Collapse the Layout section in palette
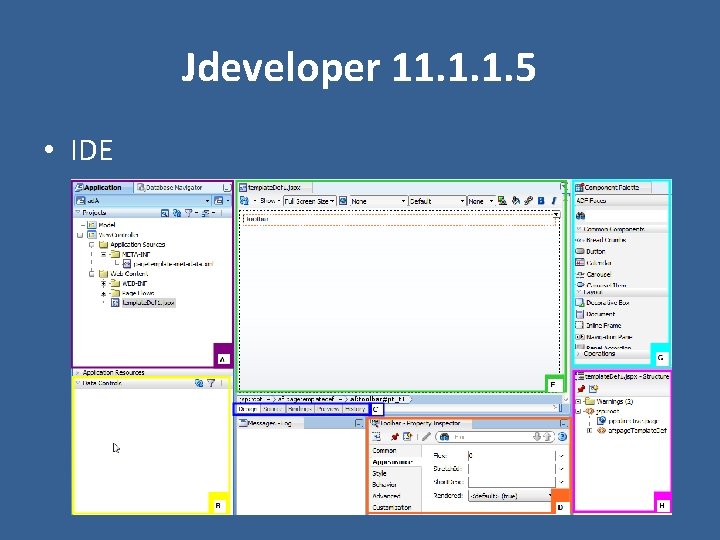This screenshot has height=540, width=720. (579, 292)
